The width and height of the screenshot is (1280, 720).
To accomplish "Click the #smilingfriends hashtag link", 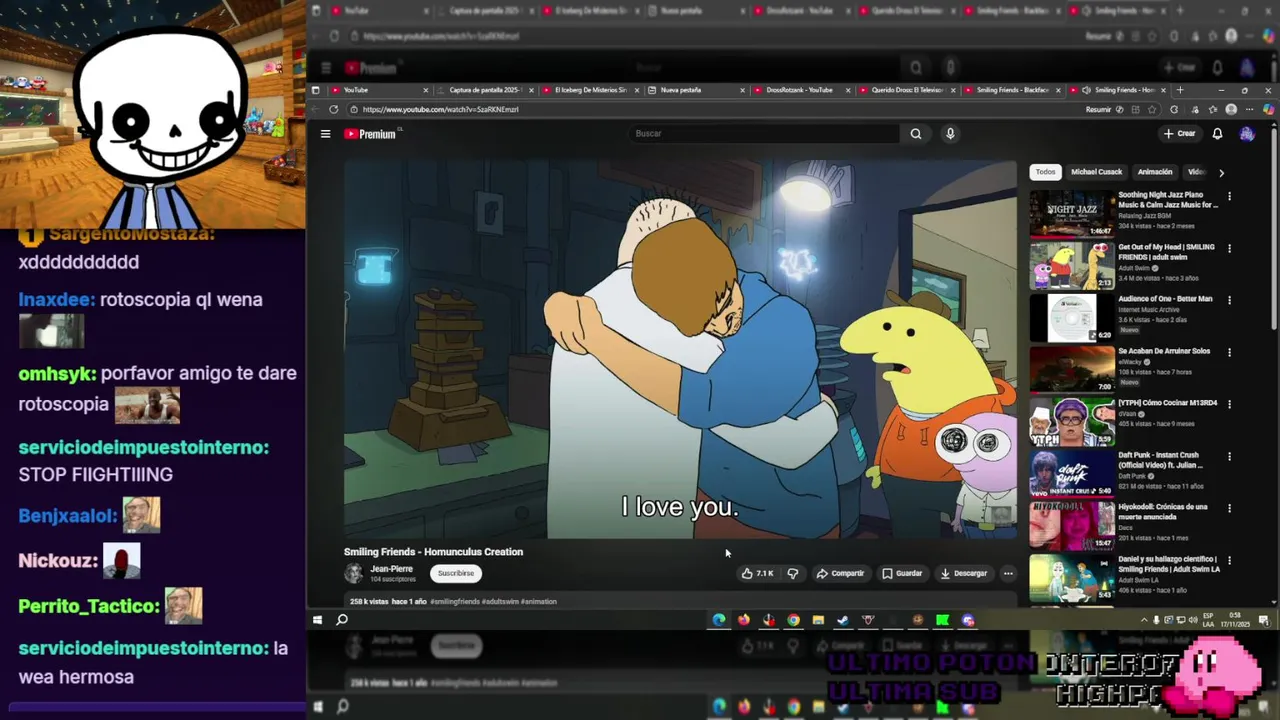I will pos(455,602).
